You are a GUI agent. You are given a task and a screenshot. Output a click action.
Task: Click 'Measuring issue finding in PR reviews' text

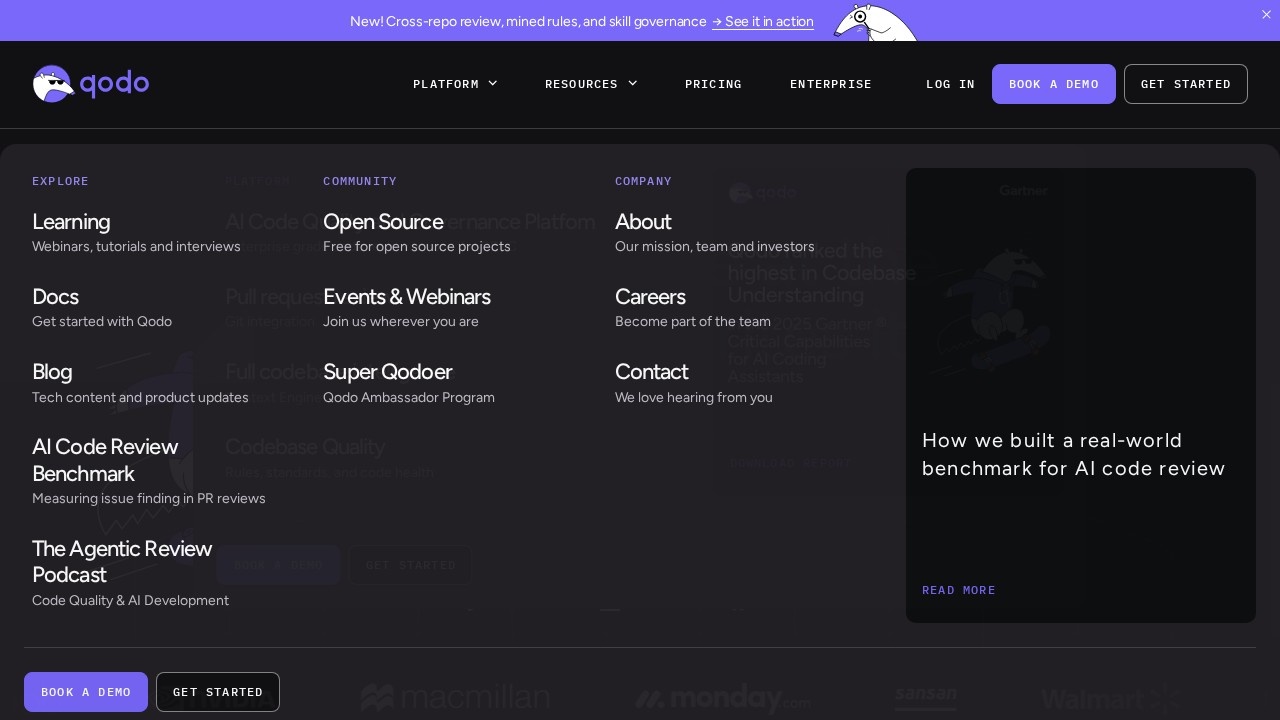(149, 498)
